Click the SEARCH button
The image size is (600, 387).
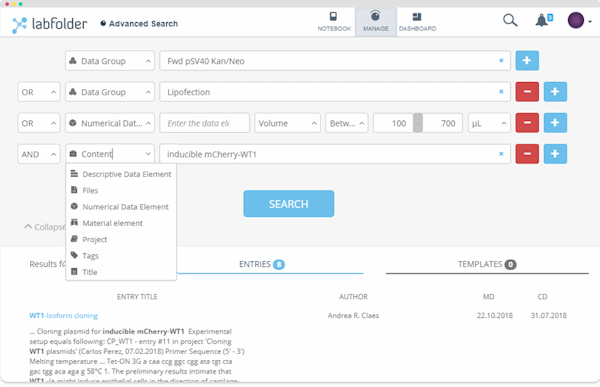coord(289,204)
